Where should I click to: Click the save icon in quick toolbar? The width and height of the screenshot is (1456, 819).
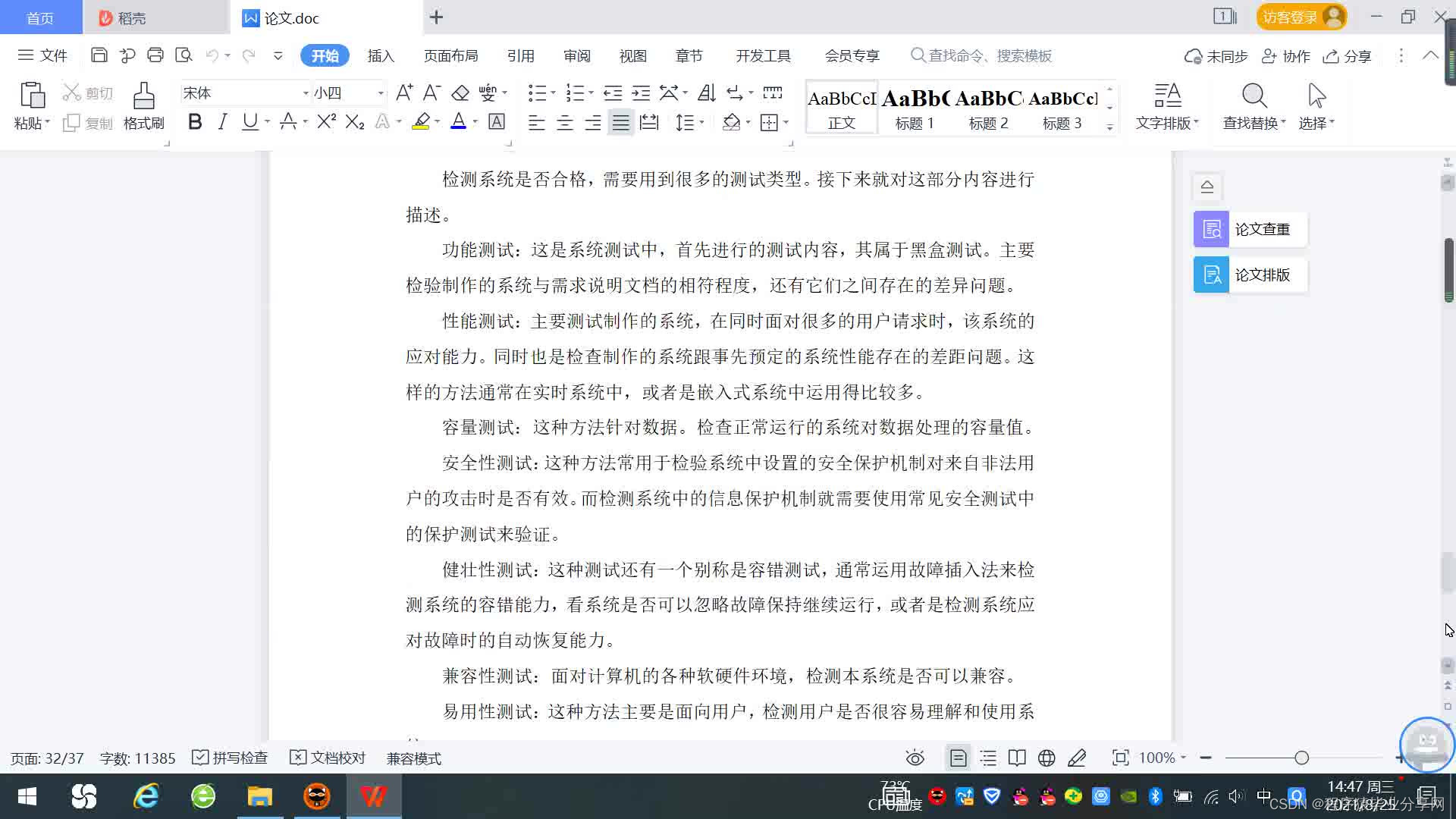pyautogui.click(x=99, y=55)
